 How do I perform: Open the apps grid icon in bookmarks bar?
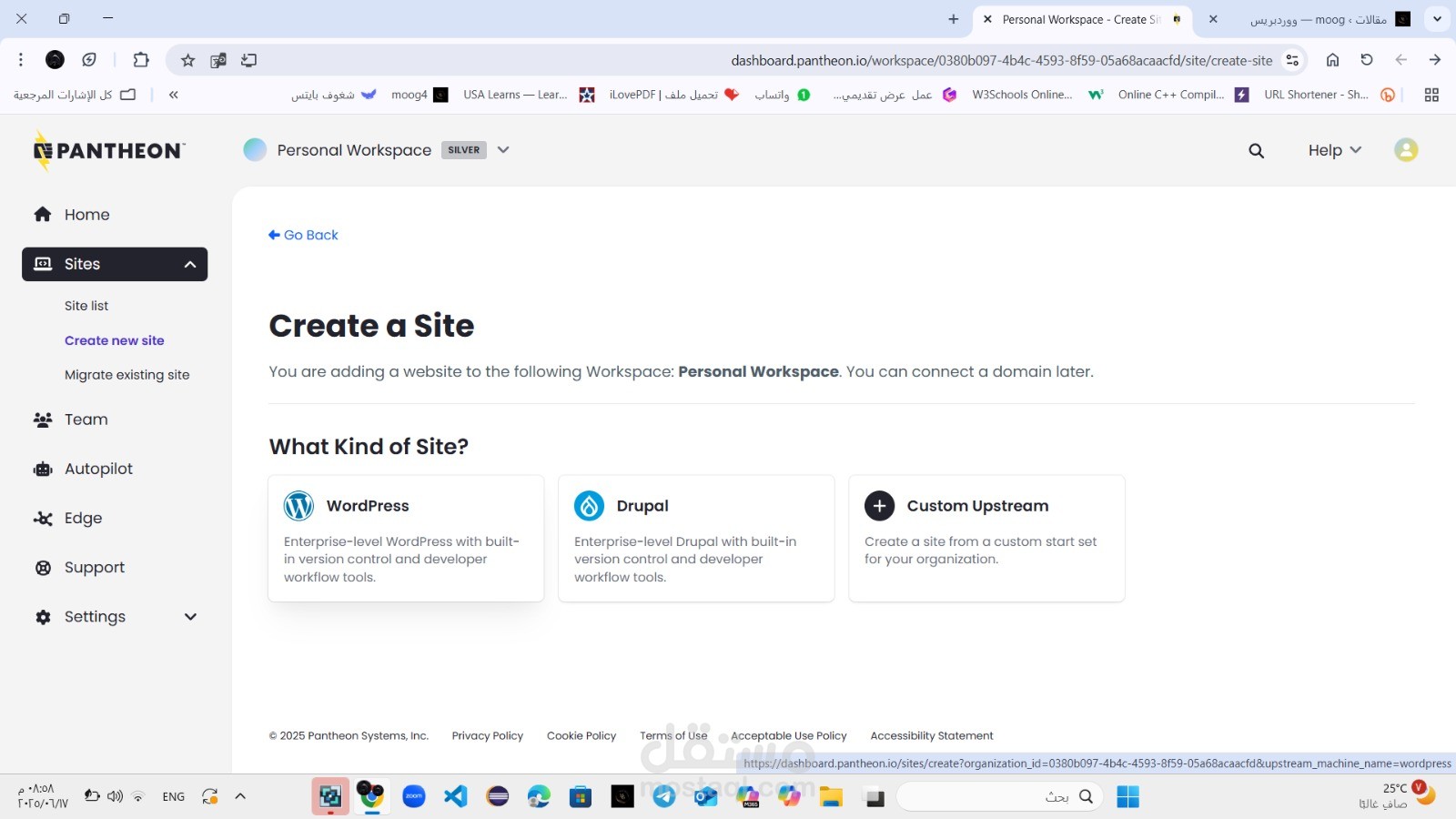1431,95
